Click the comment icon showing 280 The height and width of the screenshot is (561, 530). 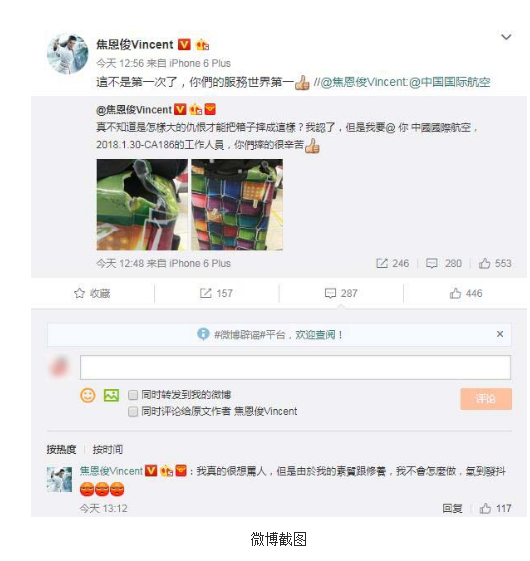(x=431, y=263)
